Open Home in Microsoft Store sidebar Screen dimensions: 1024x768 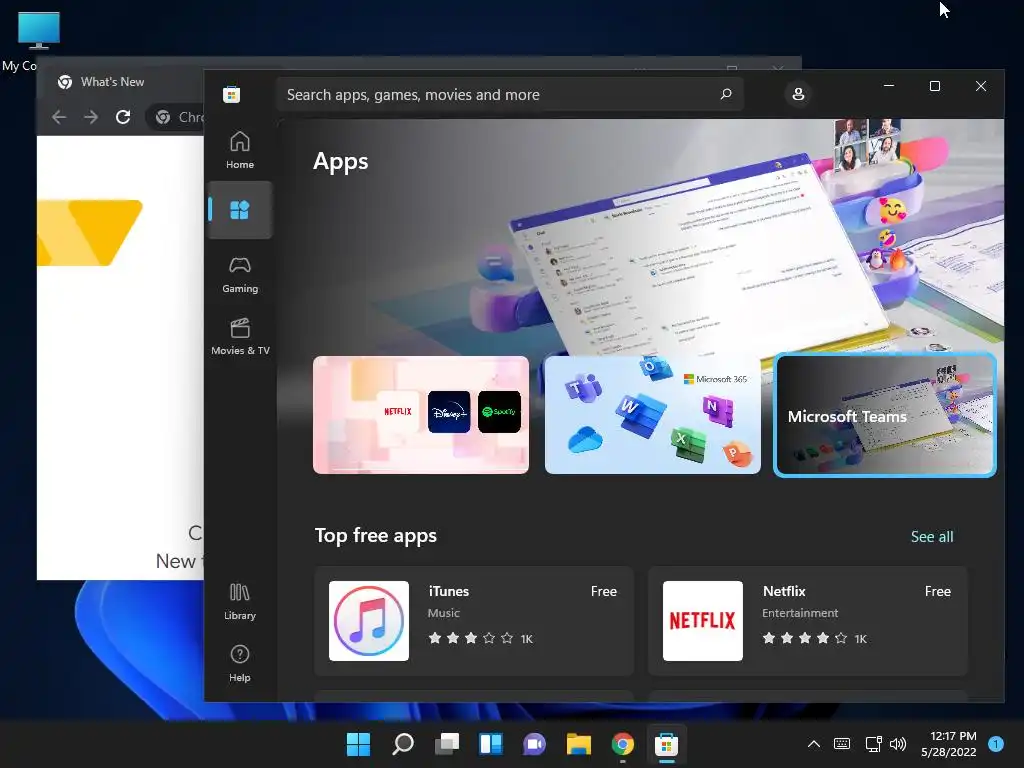pyautogui.click(x=240, y=150)
